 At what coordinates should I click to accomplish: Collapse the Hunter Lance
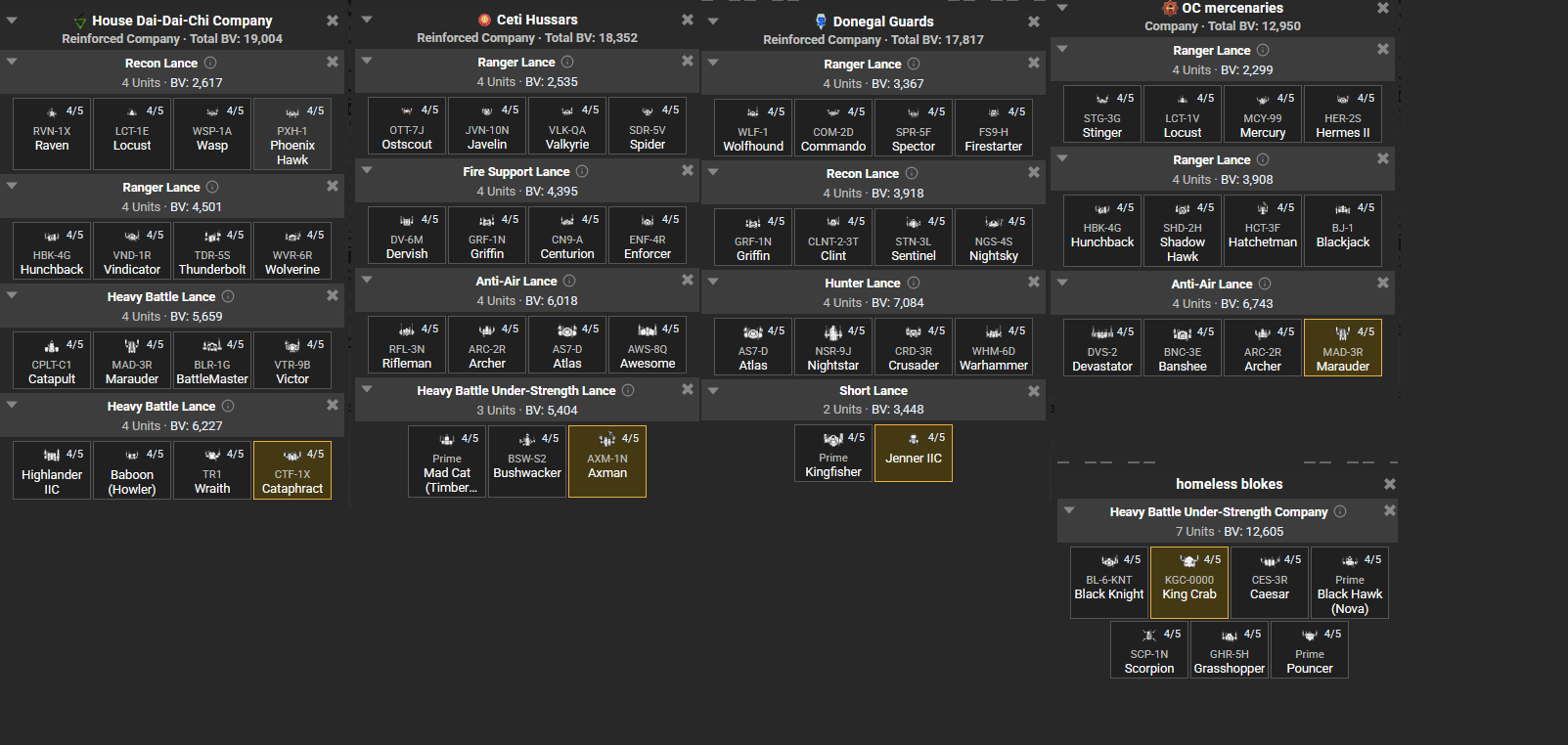(713, 281)
